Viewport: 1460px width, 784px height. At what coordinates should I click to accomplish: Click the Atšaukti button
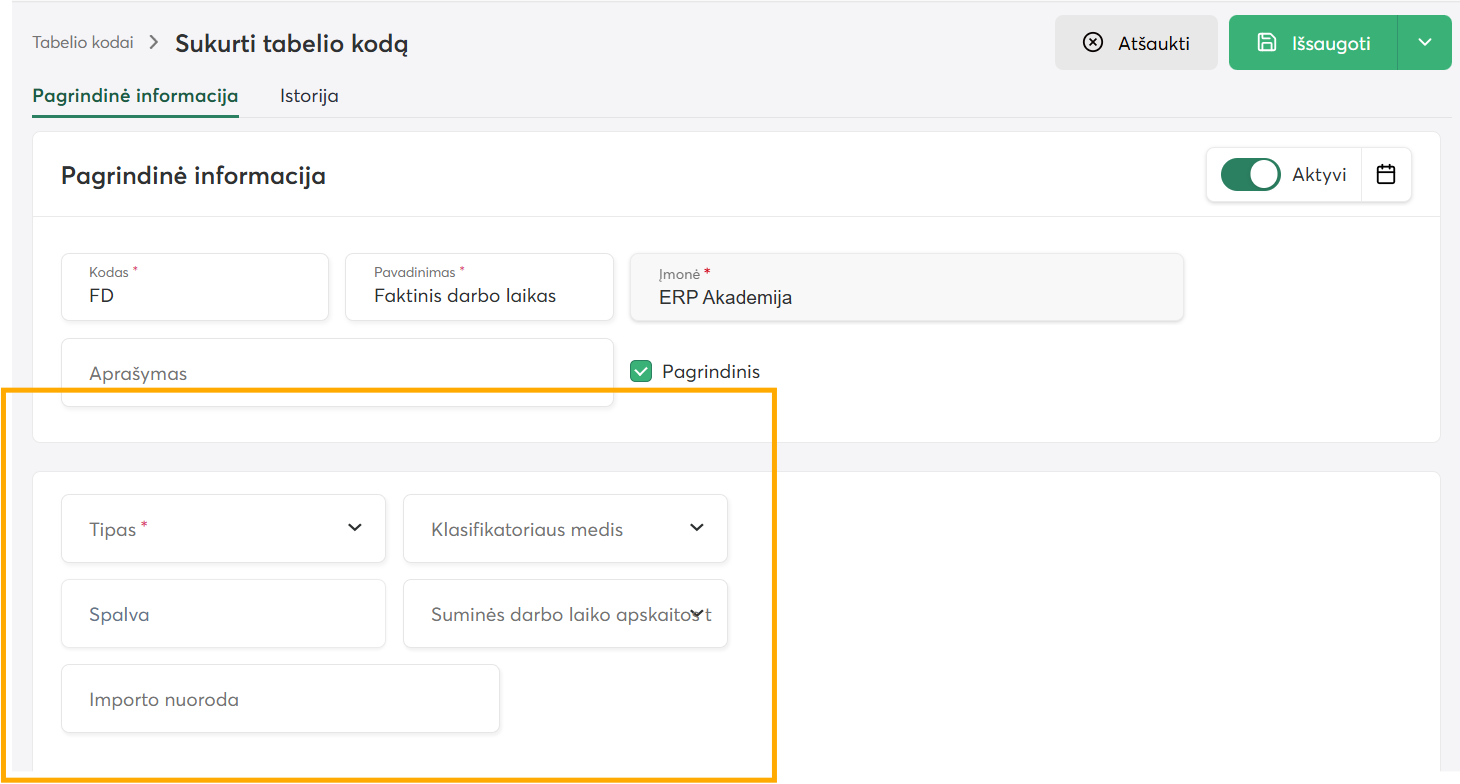click(x=1136, y=43)
